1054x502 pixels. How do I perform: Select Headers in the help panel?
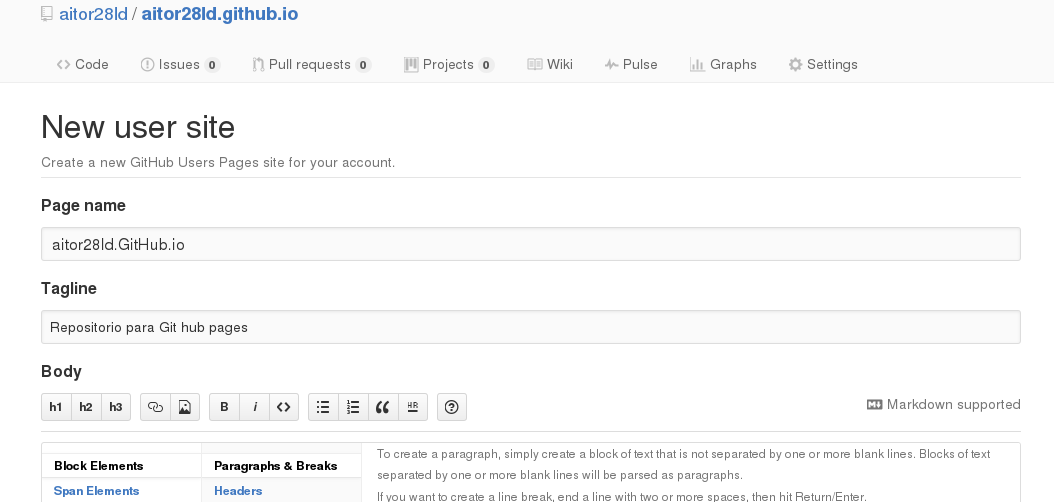[238, 491]
